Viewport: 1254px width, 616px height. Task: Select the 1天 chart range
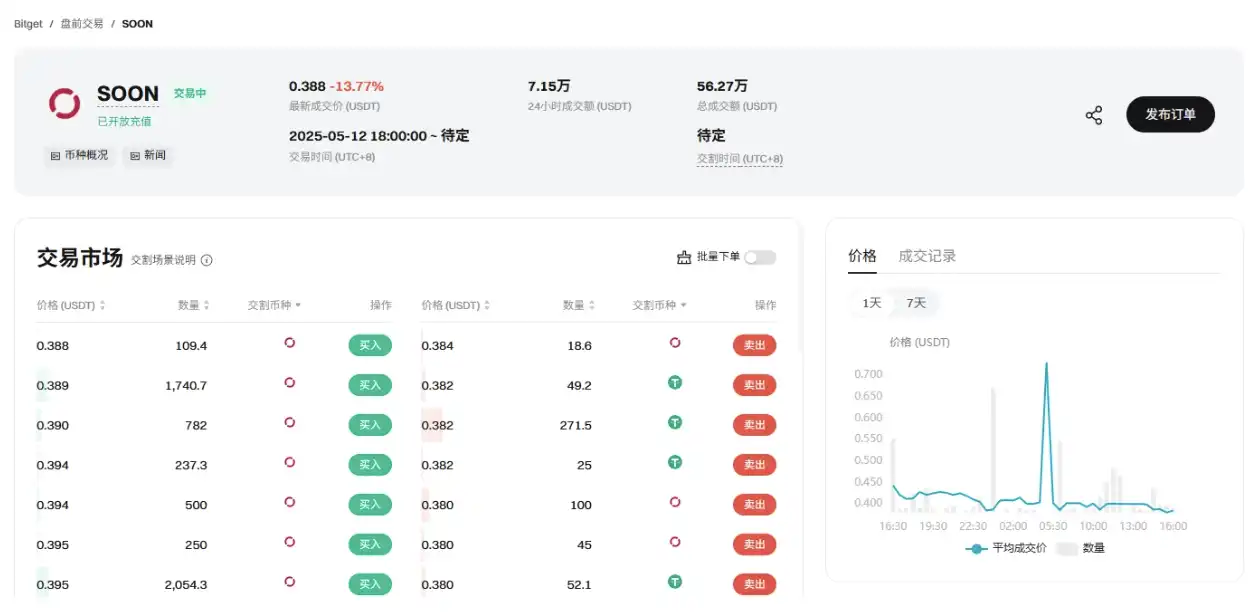click(872, 303)
